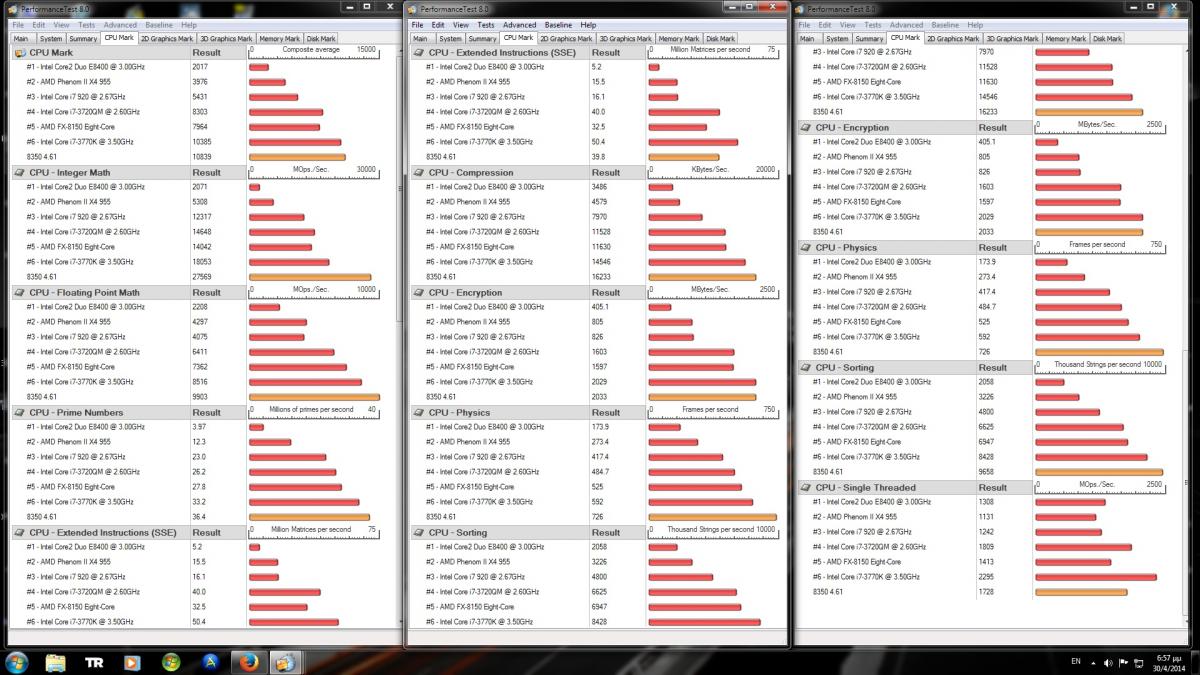Click Result column header beside CPU Mark
This screenshot has width=1200, height=675.
click(x=207, y=52)
